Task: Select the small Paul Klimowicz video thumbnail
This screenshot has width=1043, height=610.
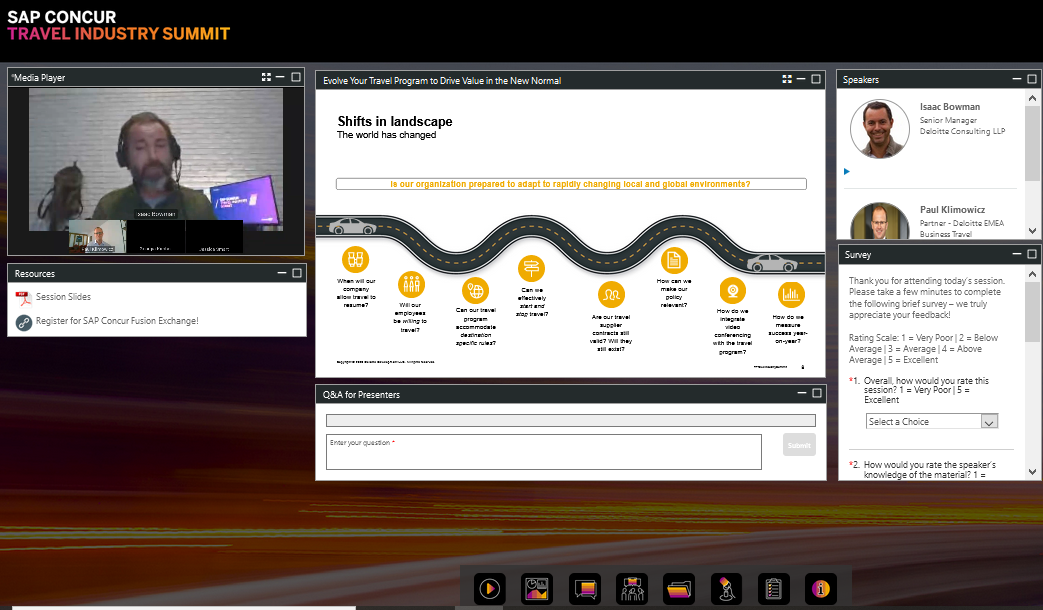Action: click(x=97, y=236)
